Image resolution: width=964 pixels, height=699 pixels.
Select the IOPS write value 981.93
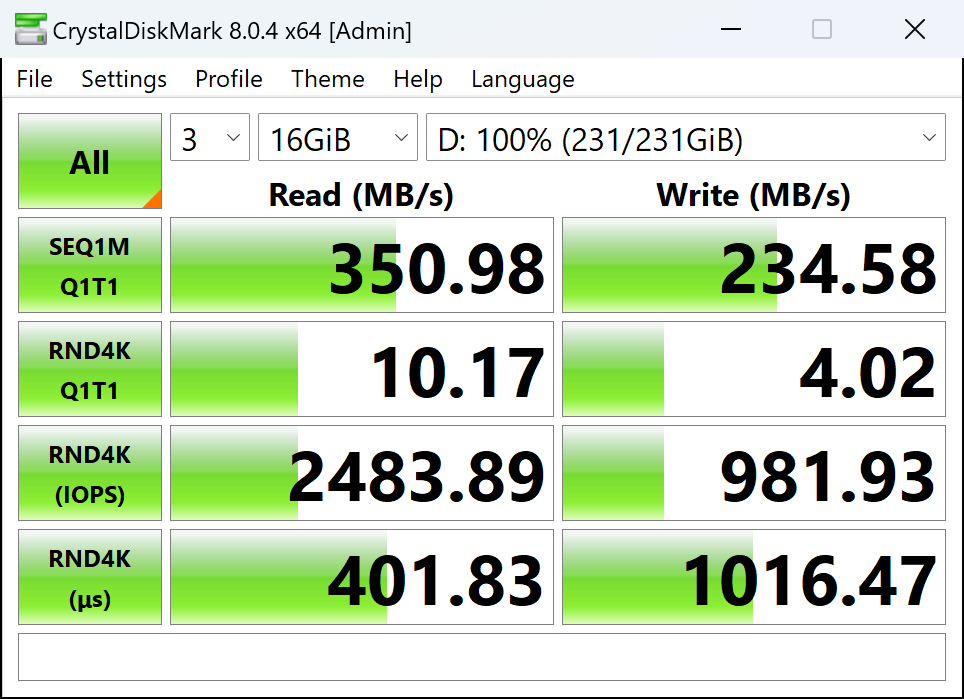tap(754, 473)
